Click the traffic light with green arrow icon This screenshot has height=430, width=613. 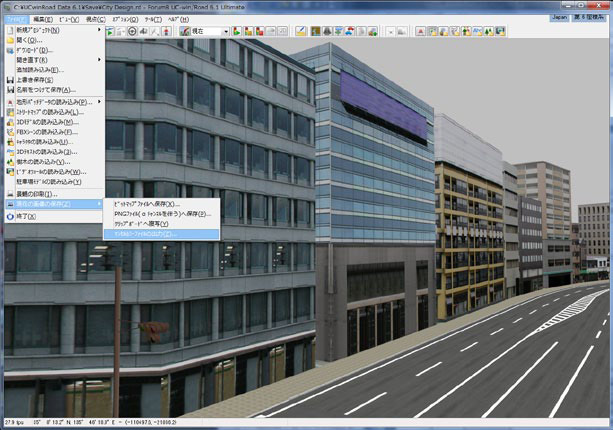[x=237, y=31]
